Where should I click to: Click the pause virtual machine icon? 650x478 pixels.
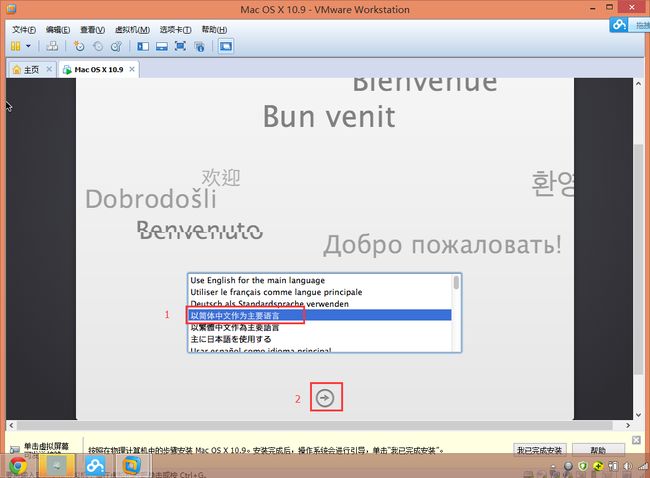click(x=15, y=46)
